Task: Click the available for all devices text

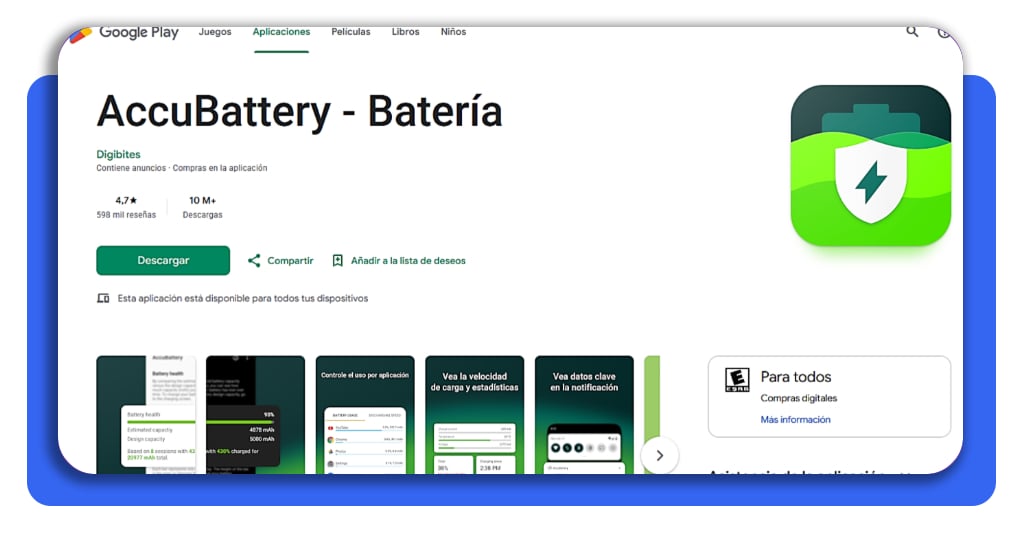Action: pos(243,298)
